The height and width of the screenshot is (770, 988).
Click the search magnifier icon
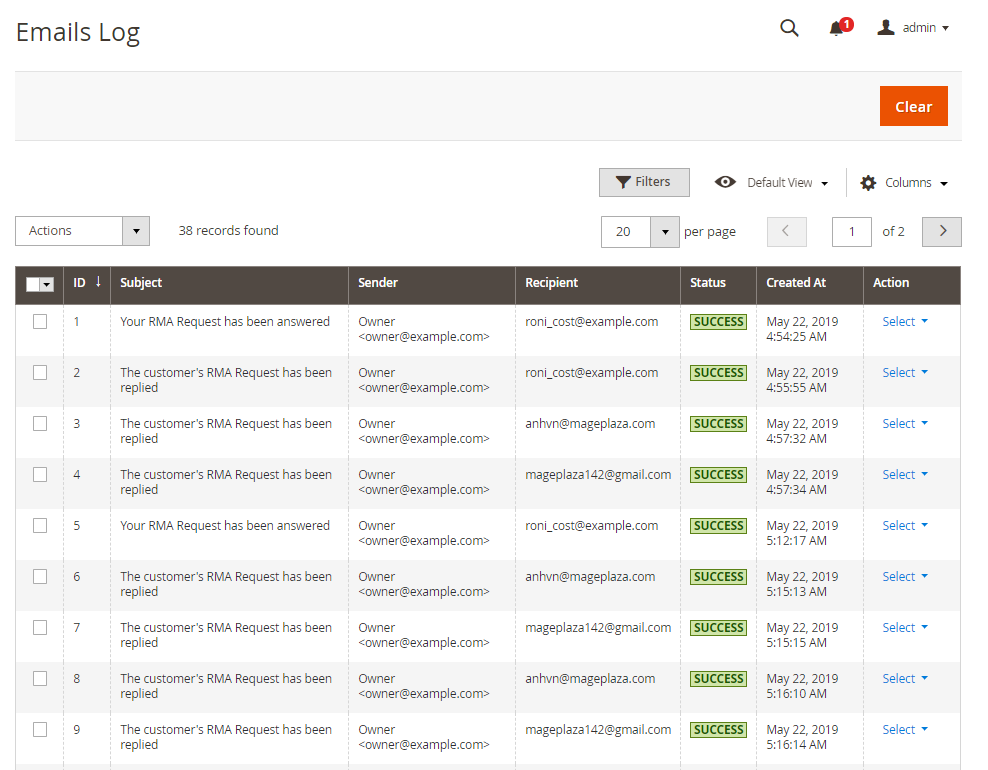point(789,28)
